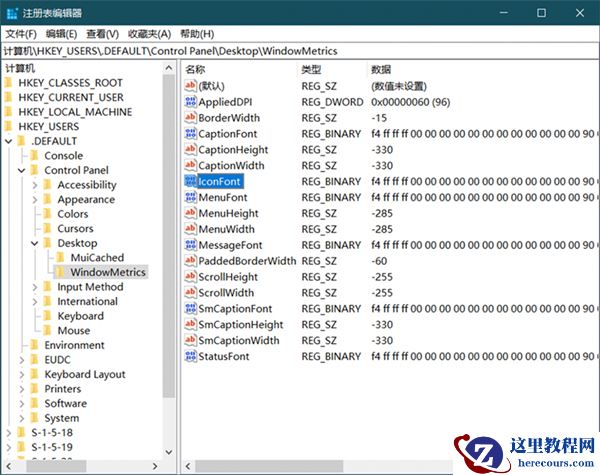
Task: Click the PaddedBorderWidth string value icon
Action: tap(190, 260)
